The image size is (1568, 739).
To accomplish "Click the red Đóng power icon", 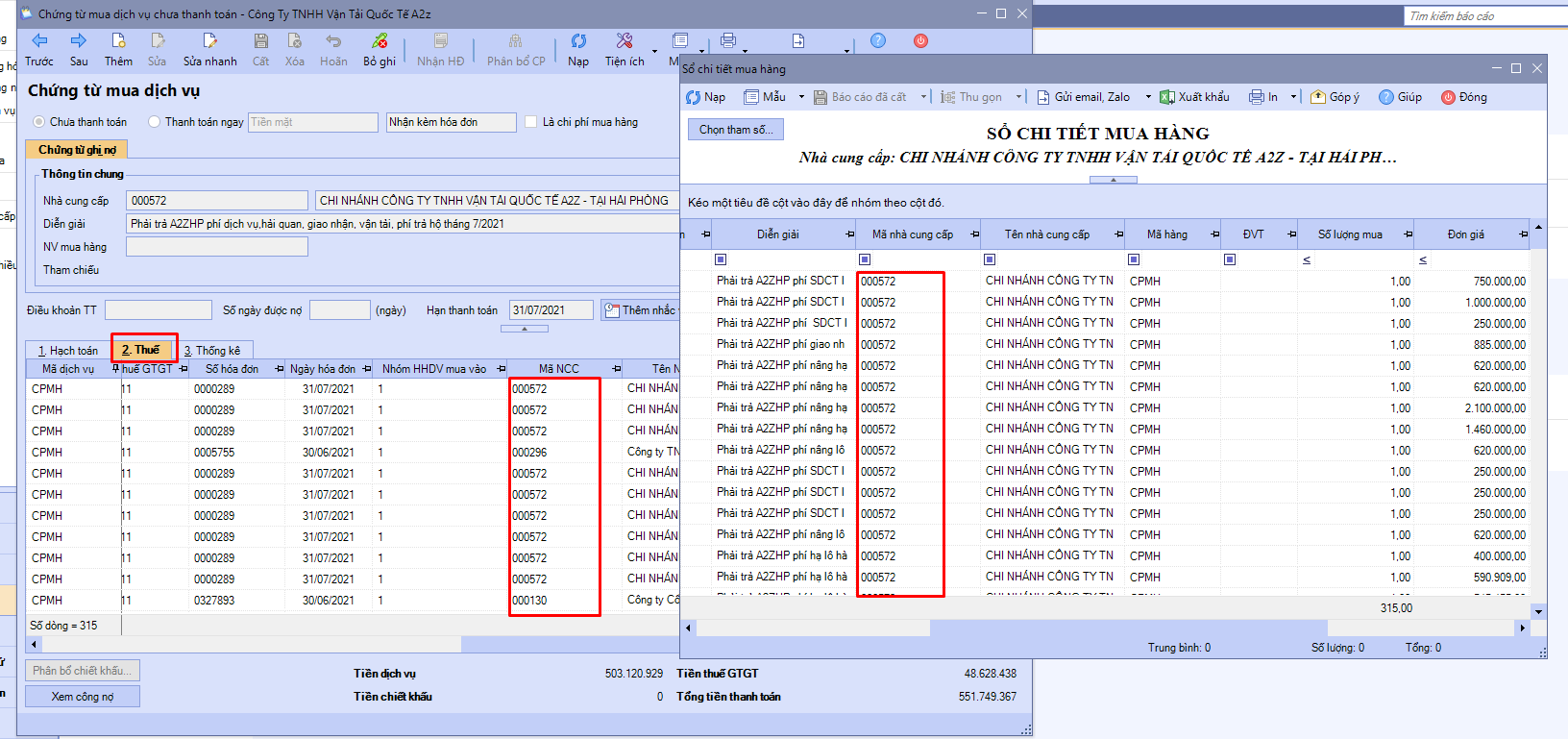I will [x=1449, y=97].
